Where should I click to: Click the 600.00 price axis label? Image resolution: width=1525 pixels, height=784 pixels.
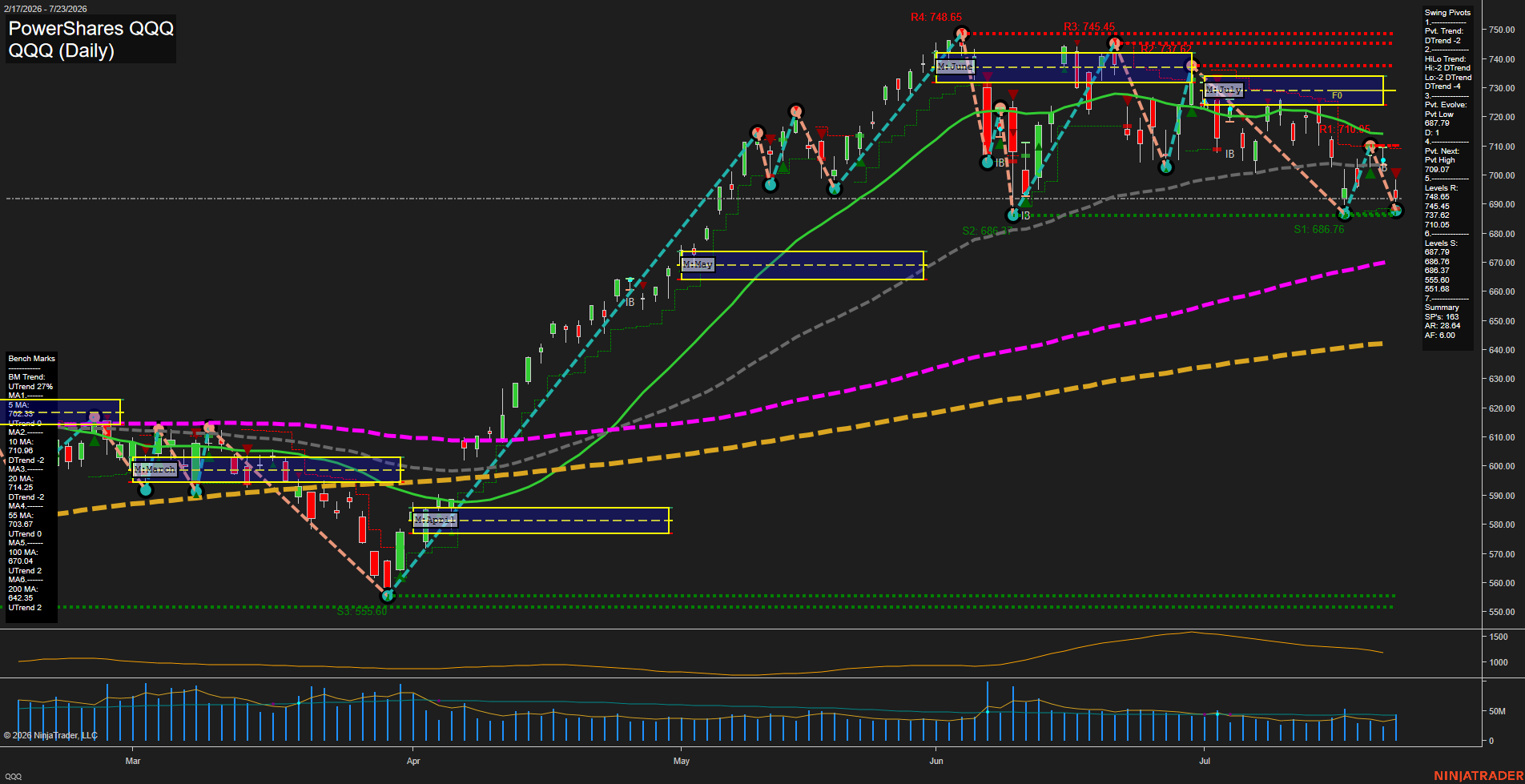(1502, 466)
